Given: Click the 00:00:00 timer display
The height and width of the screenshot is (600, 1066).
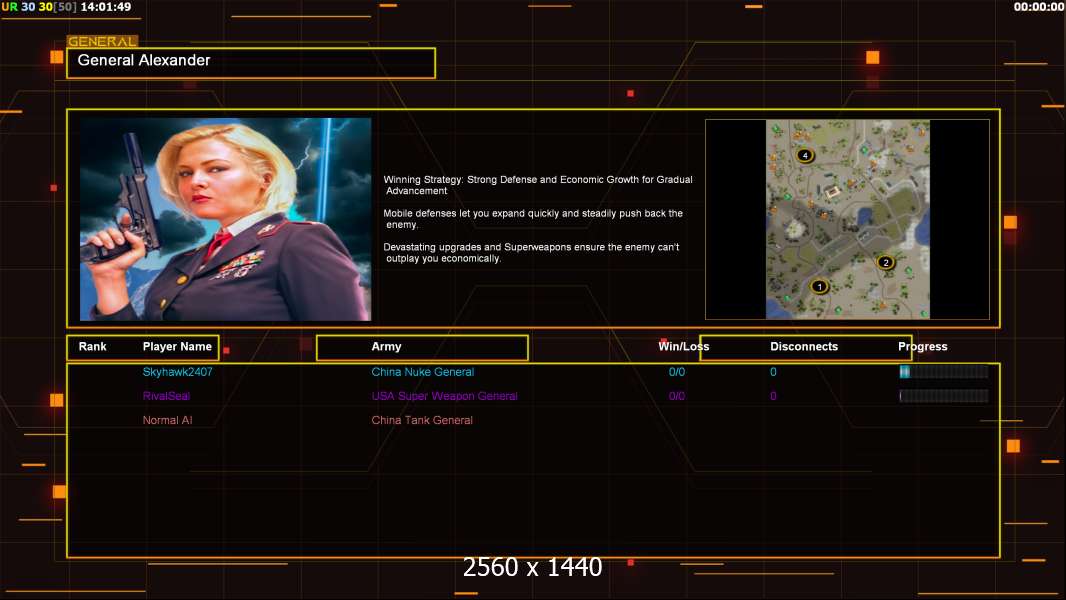Looking at the screenshot, I should point(1038,7).
